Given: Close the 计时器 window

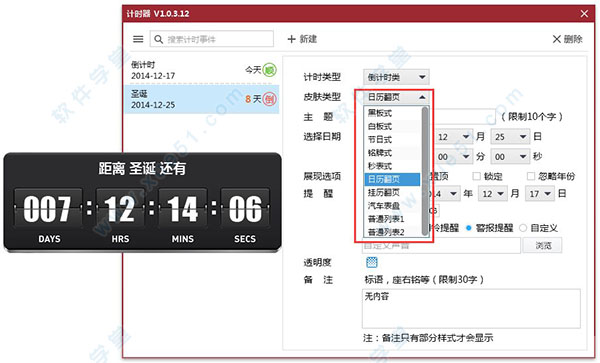Looking at the screenshot, I should point(584,14).
